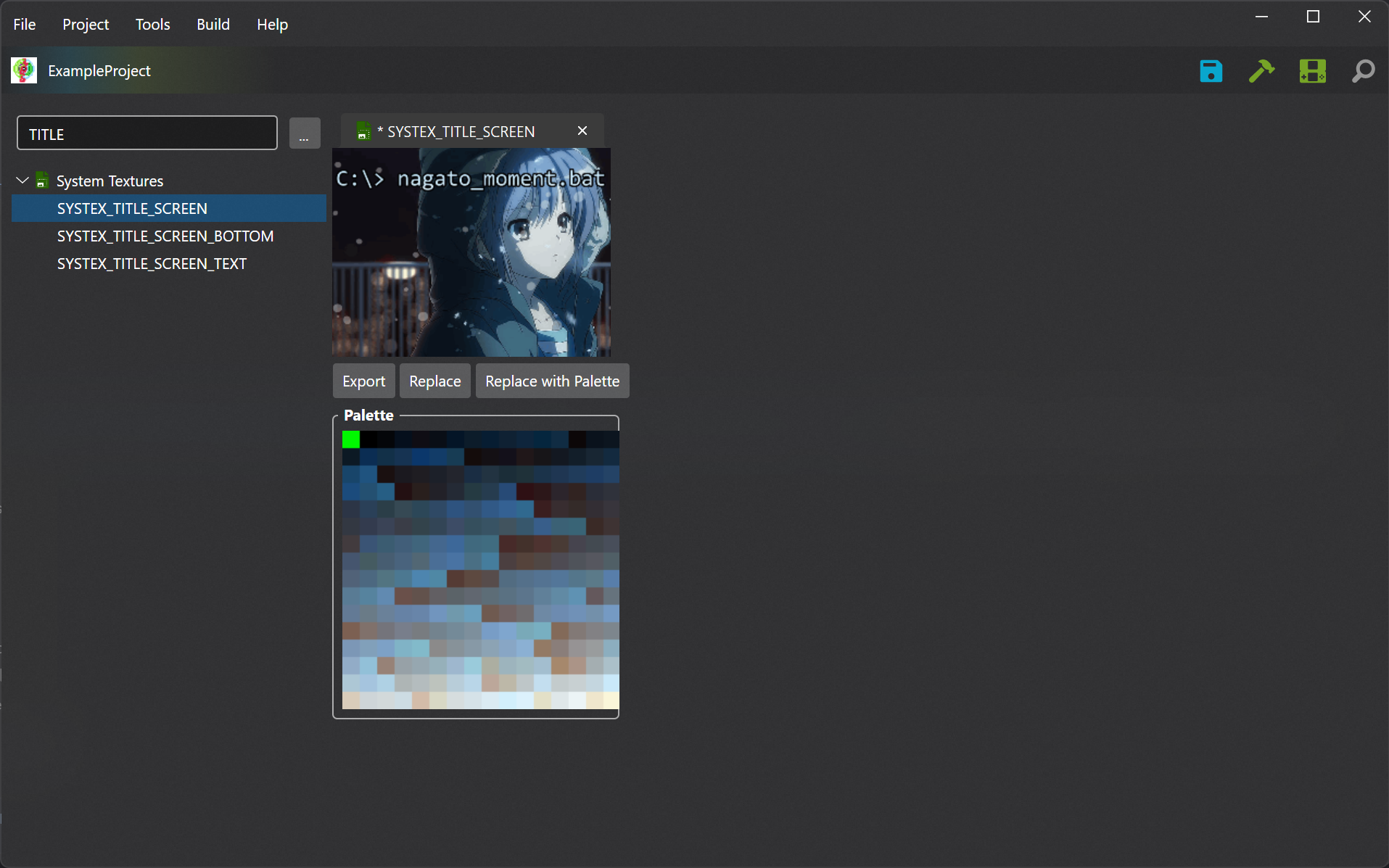The image size is (1389, 868).
Task: Click the save project icon
Action: pyautogui.click(x=1211, y=71)
